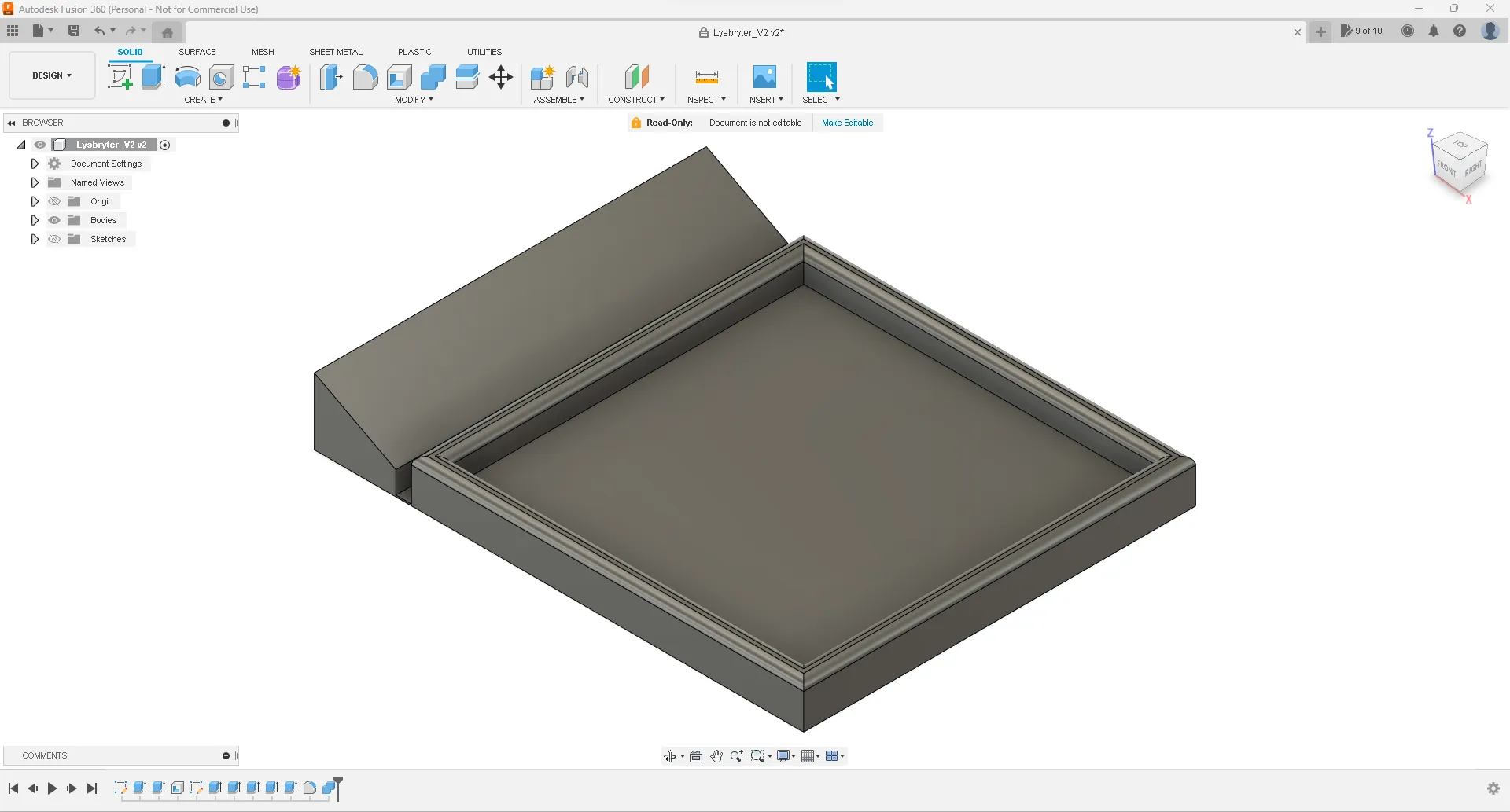Image resolution: width=1510 pixels, height=812 pixels.
Task: Jump to the timeline beginning
Action: pyautogui.click(x=13, y=788)
